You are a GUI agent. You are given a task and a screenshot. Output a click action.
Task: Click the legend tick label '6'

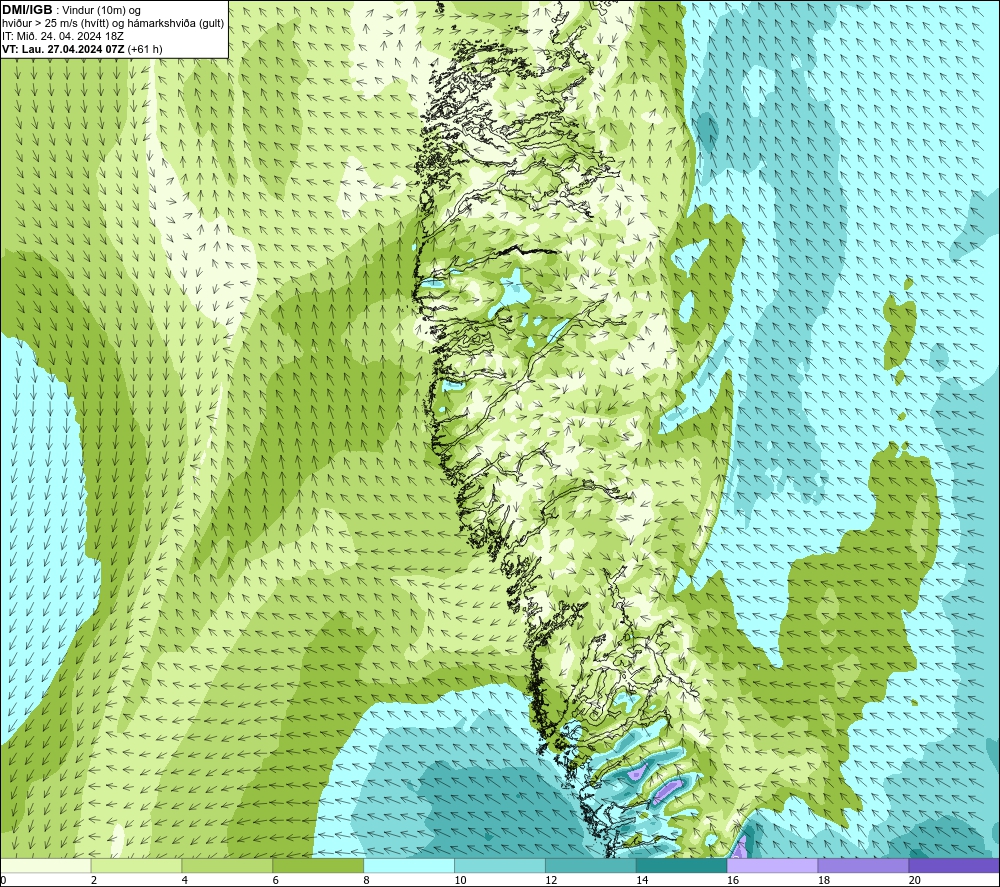pyautogui.click(x=276, y=881)
